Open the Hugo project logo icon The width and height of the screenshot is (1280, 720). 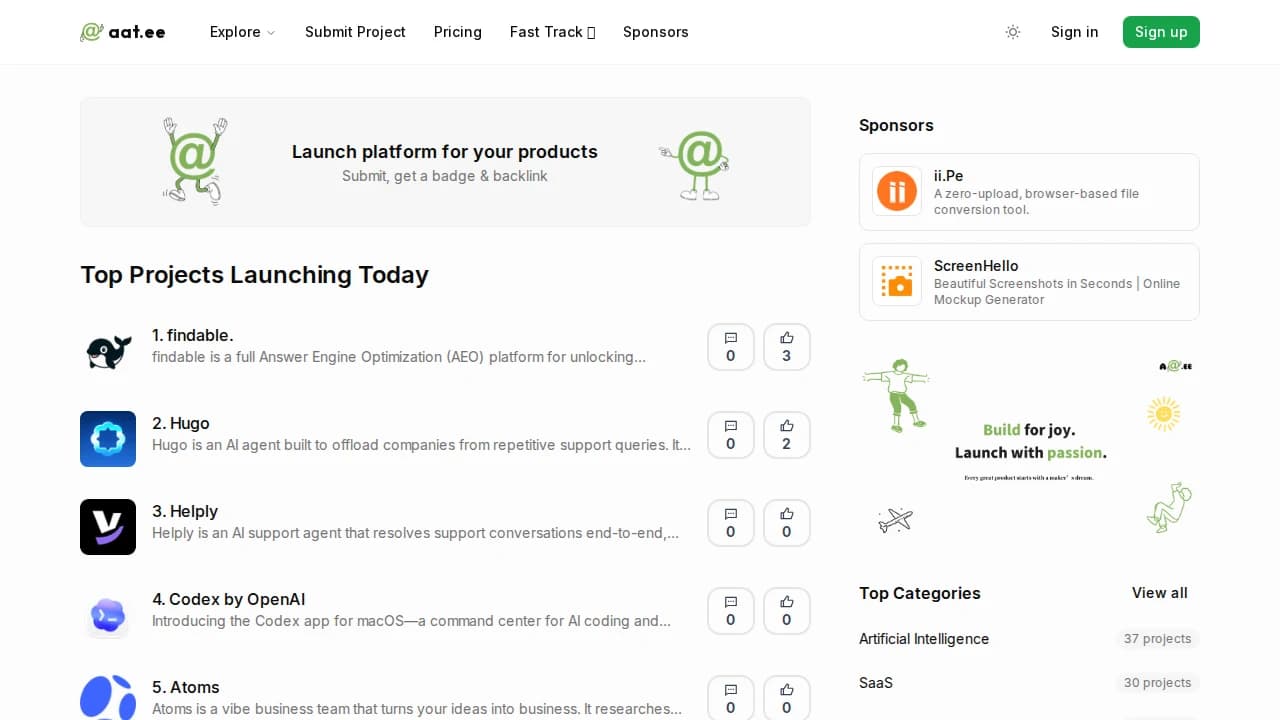[x=108, y=439]
